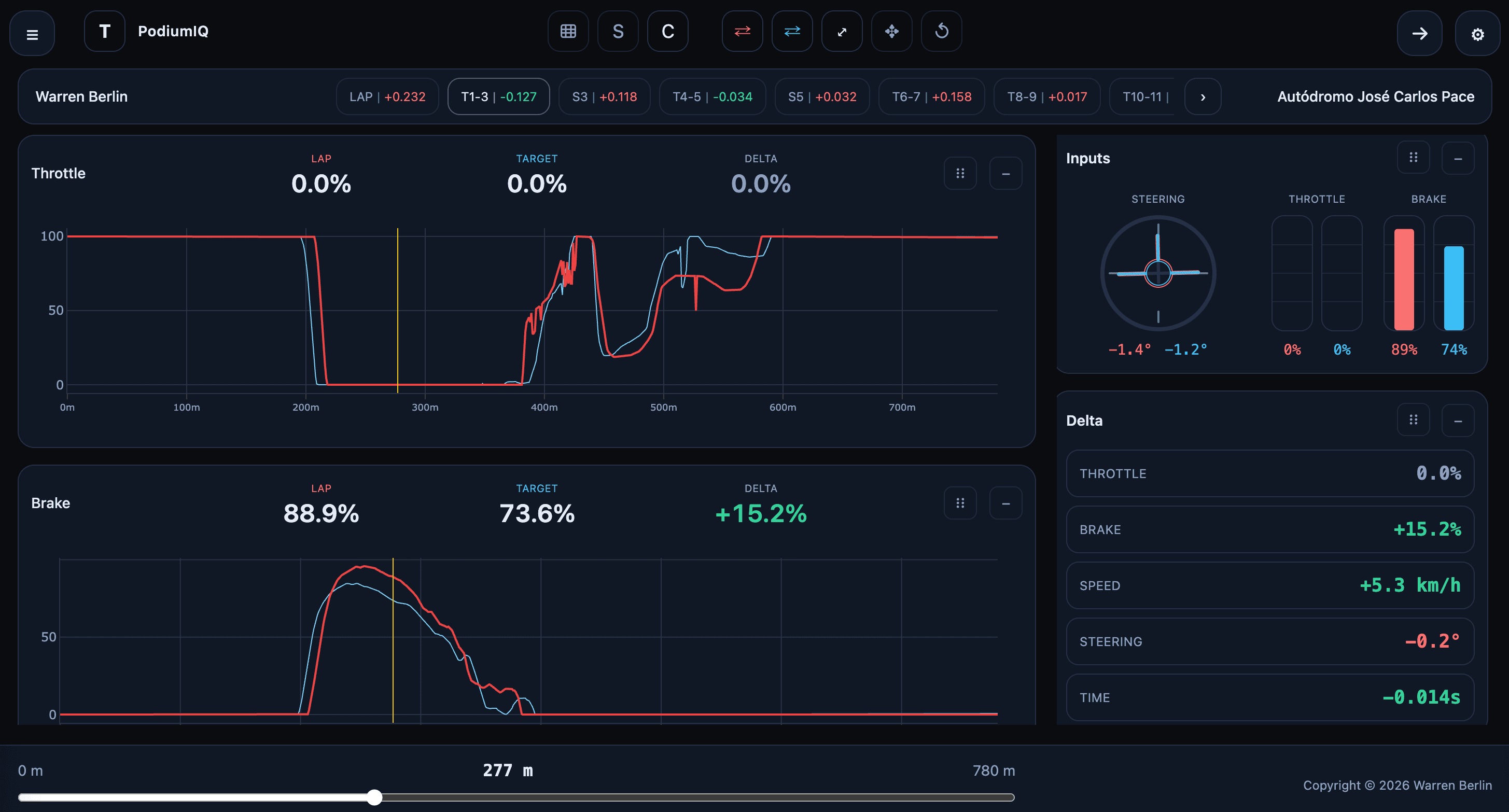Click the 277 m position readout

coord(508,771)
